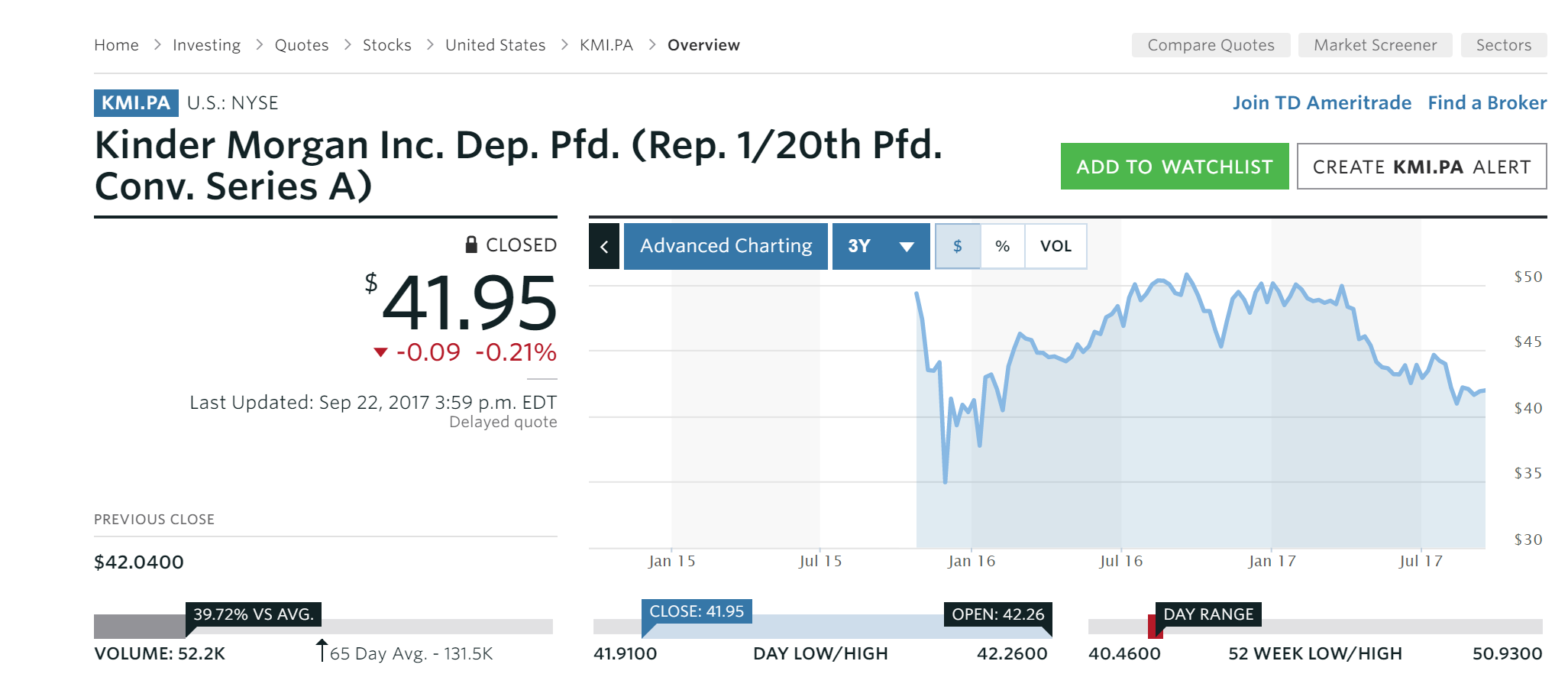Switch chart to percent view

[x=1002, y=246]
